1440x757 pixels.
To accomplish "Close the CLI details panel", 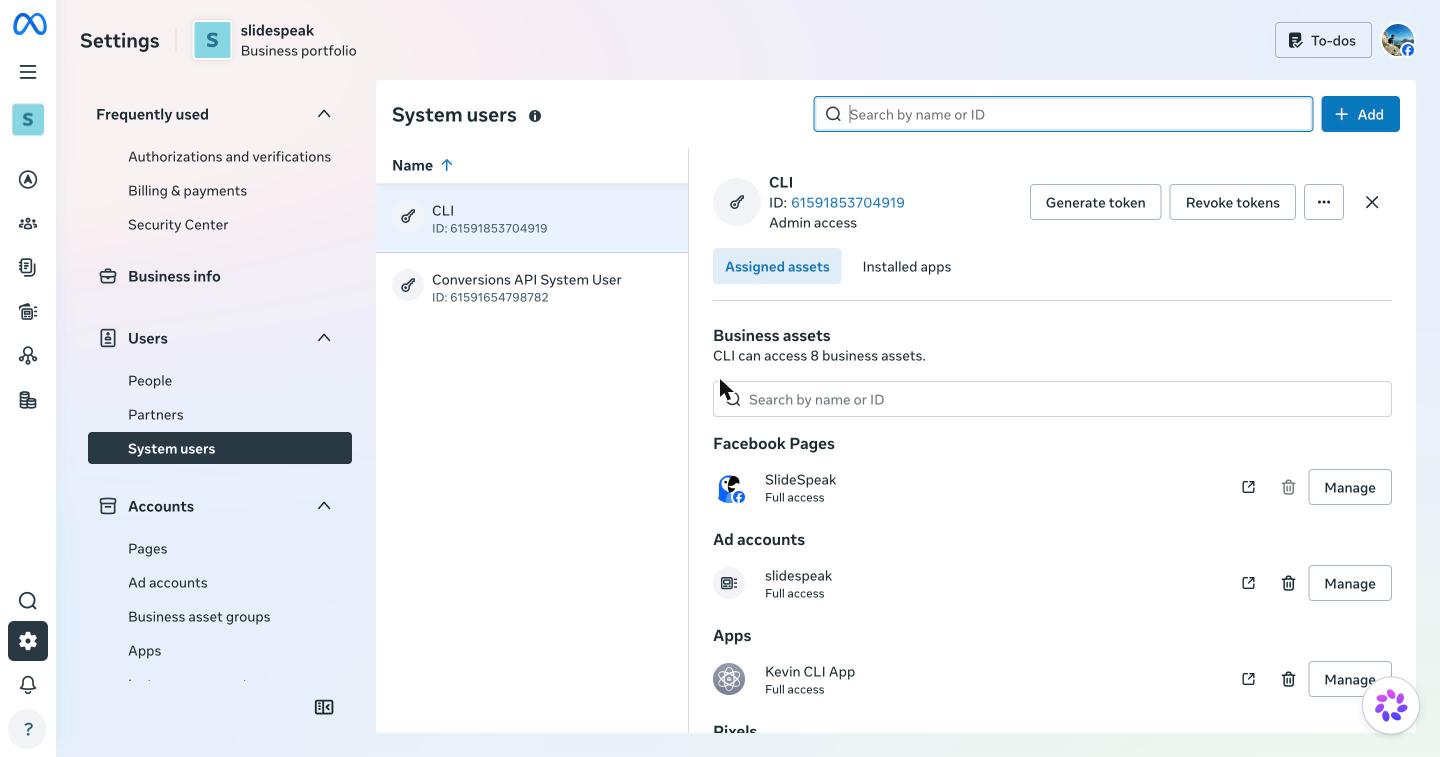I will coord(1372,202).
